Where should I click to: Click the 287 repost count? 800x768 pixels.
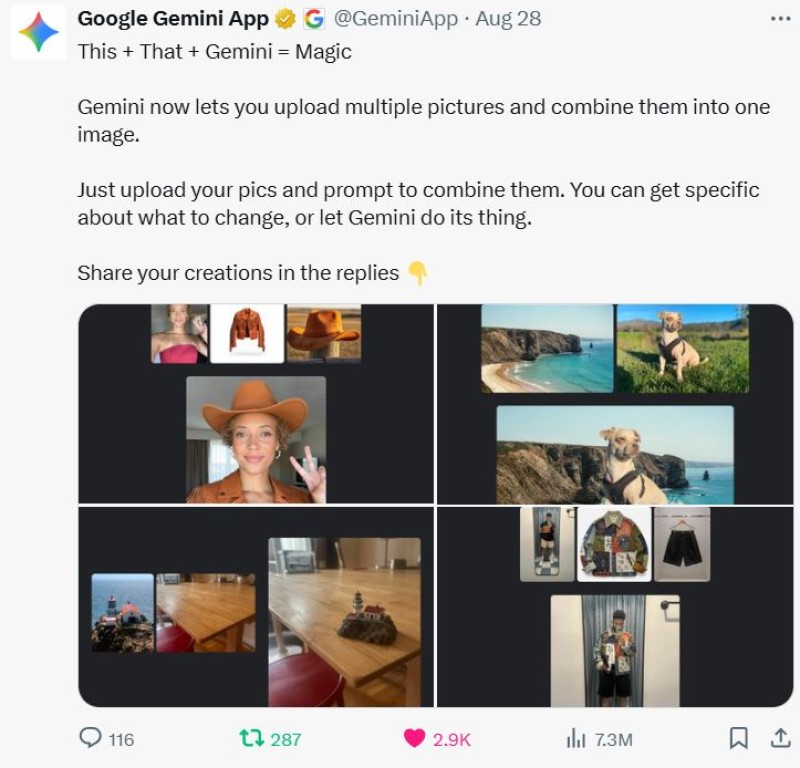(285, 739)
